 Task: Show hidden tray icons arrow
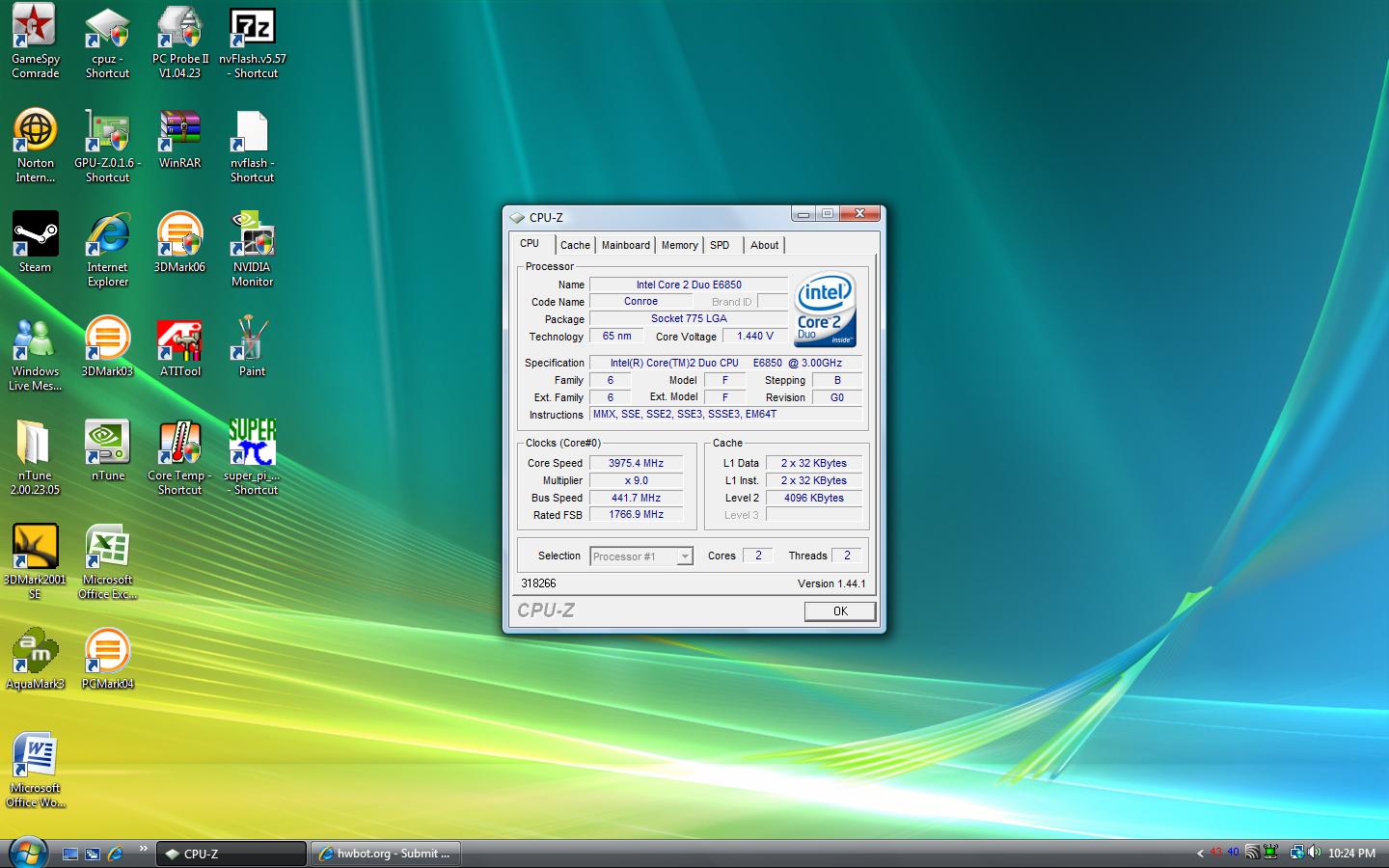point(1200,853)
